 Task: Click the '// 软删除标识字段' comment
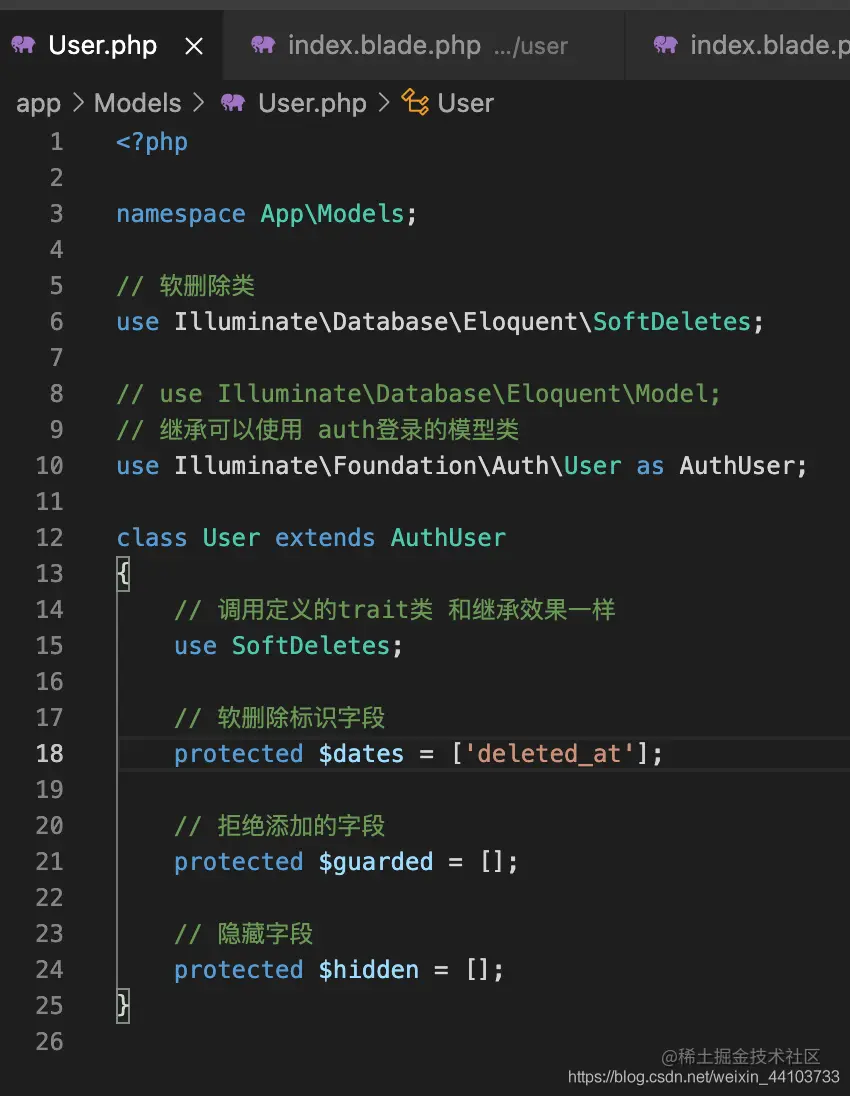pos(280,718)
